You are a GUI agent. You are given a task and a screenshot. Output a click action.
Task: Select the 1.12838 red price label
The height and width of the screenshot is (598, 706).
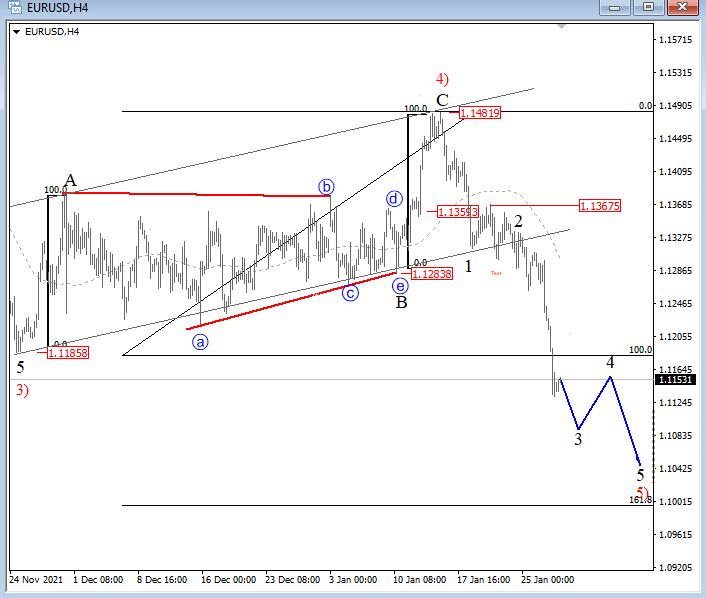click(432, 274)
